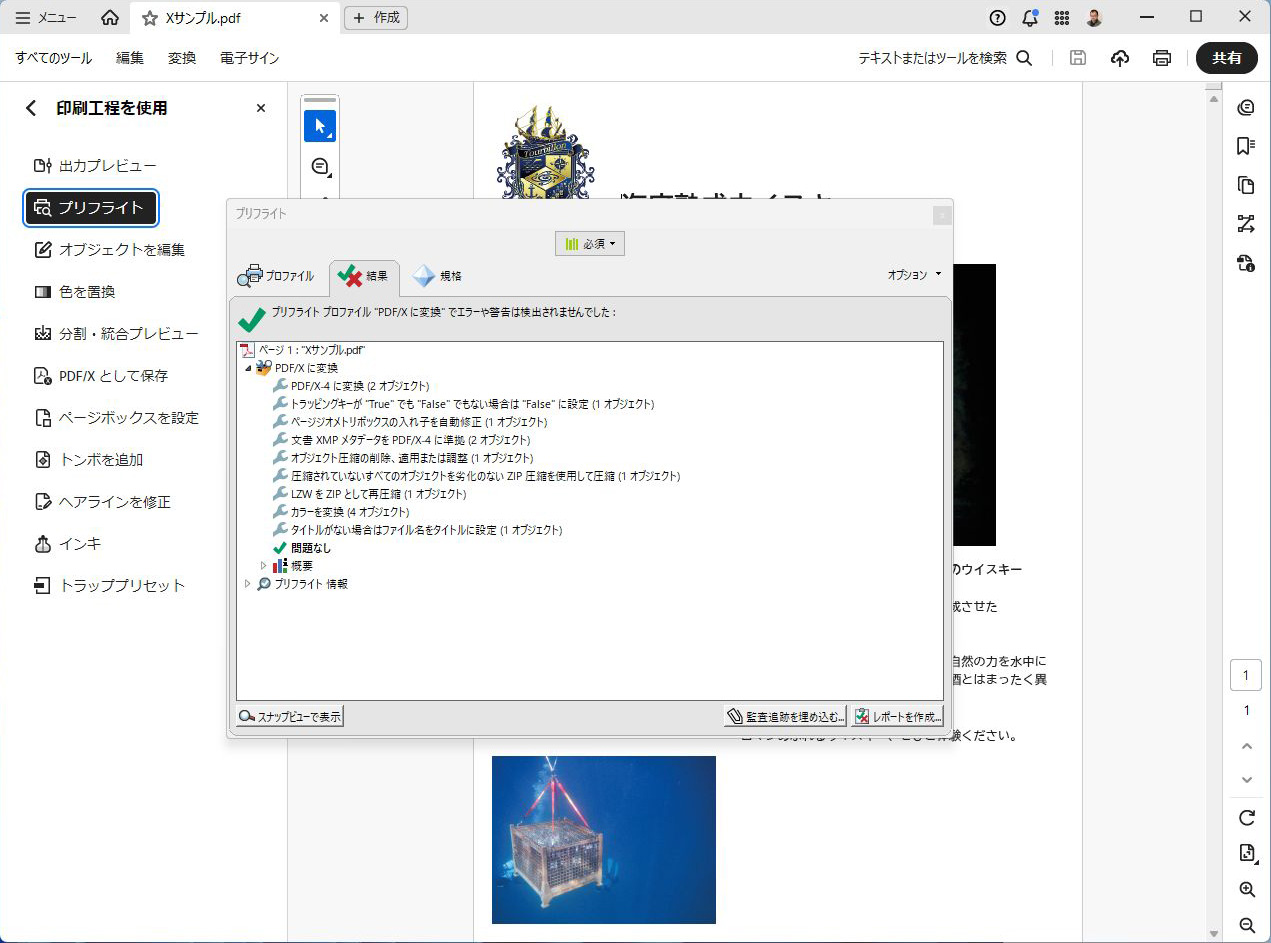Click the print icon
The image size is (1271, 943).
click(1162, 58)
